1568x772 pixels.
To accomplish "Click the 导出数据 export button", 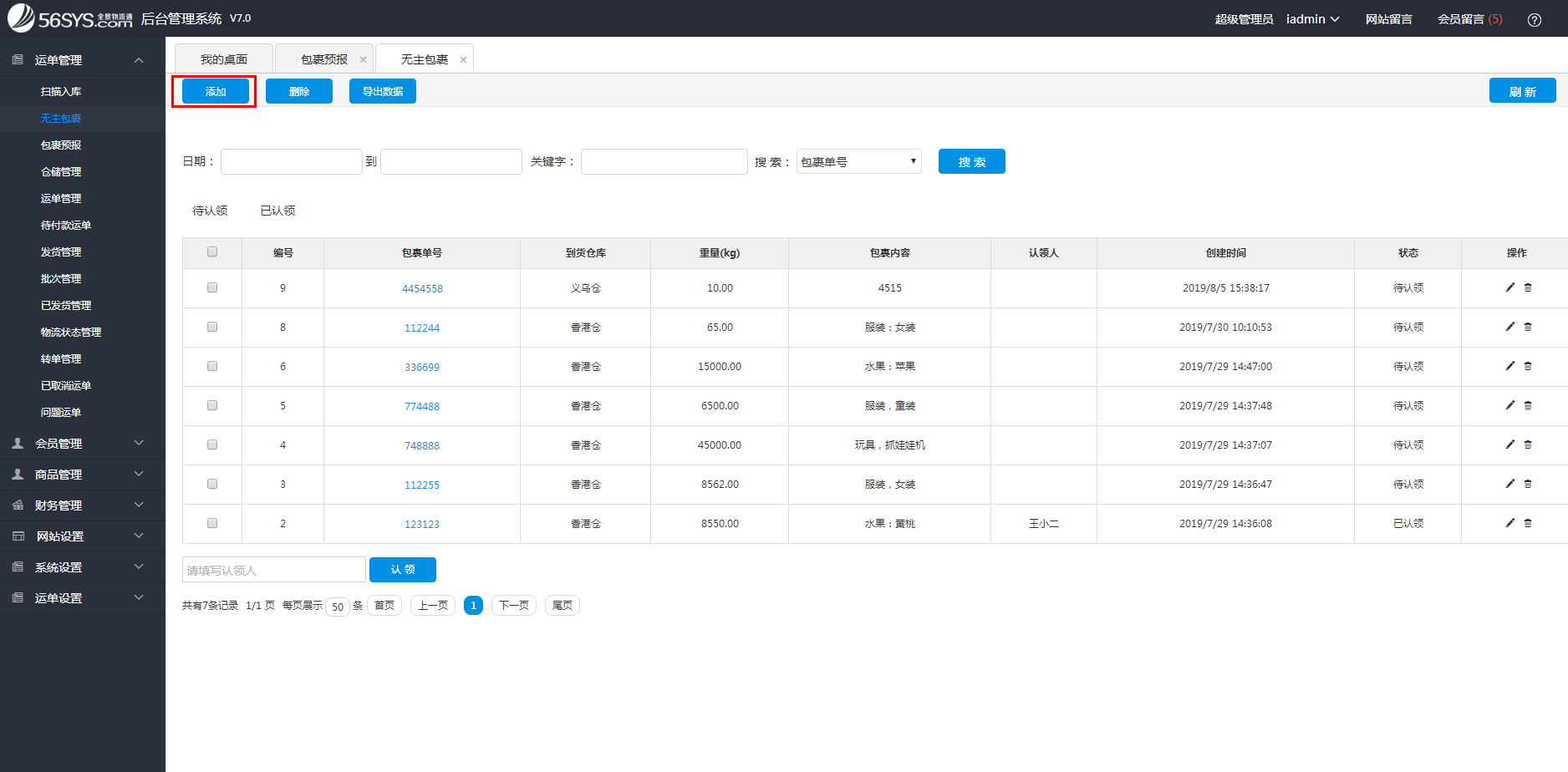I will pos(382,91).
